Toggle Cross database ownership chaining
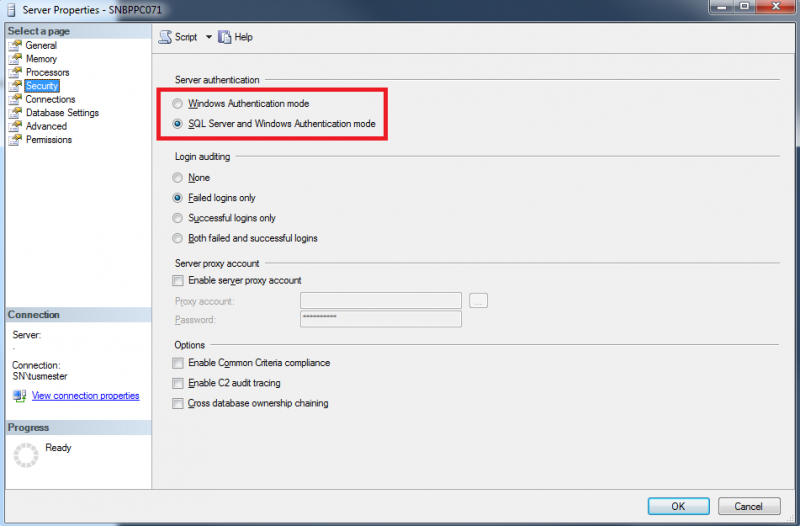 (178, 404)
